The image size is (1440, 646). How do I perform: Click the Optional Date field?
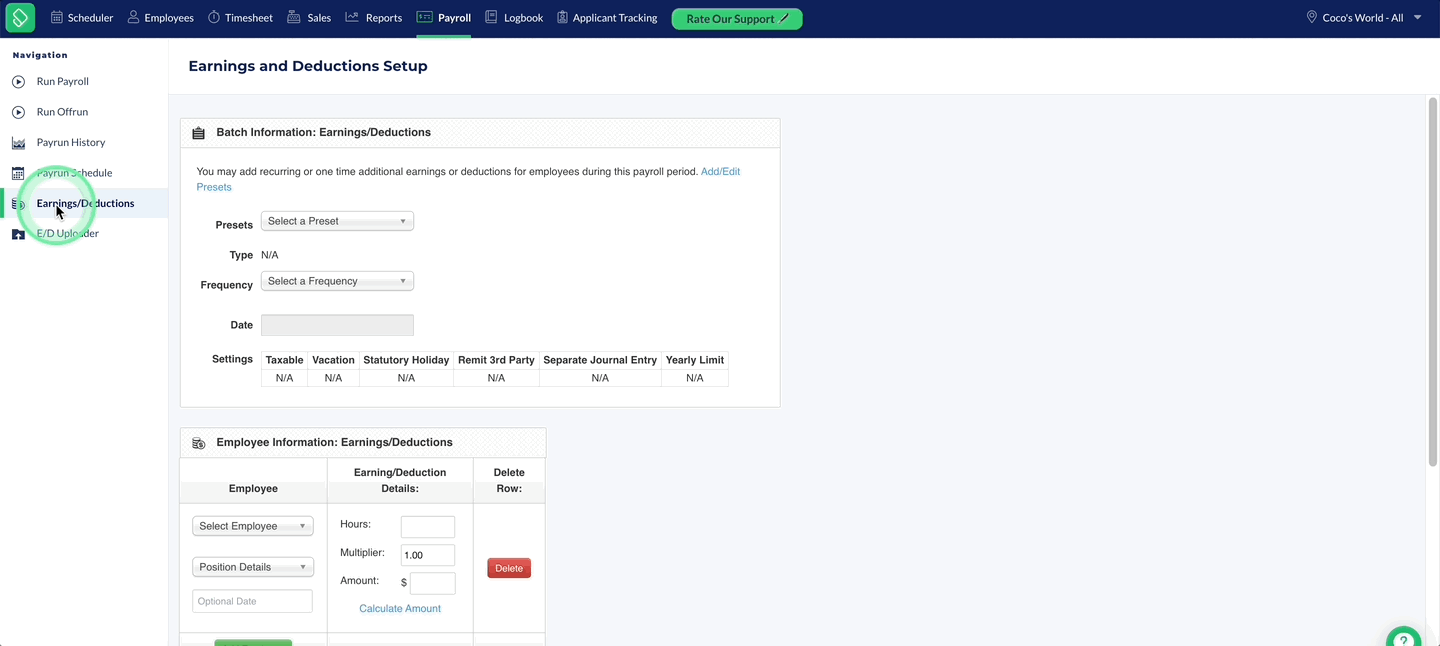coord(252,601)
